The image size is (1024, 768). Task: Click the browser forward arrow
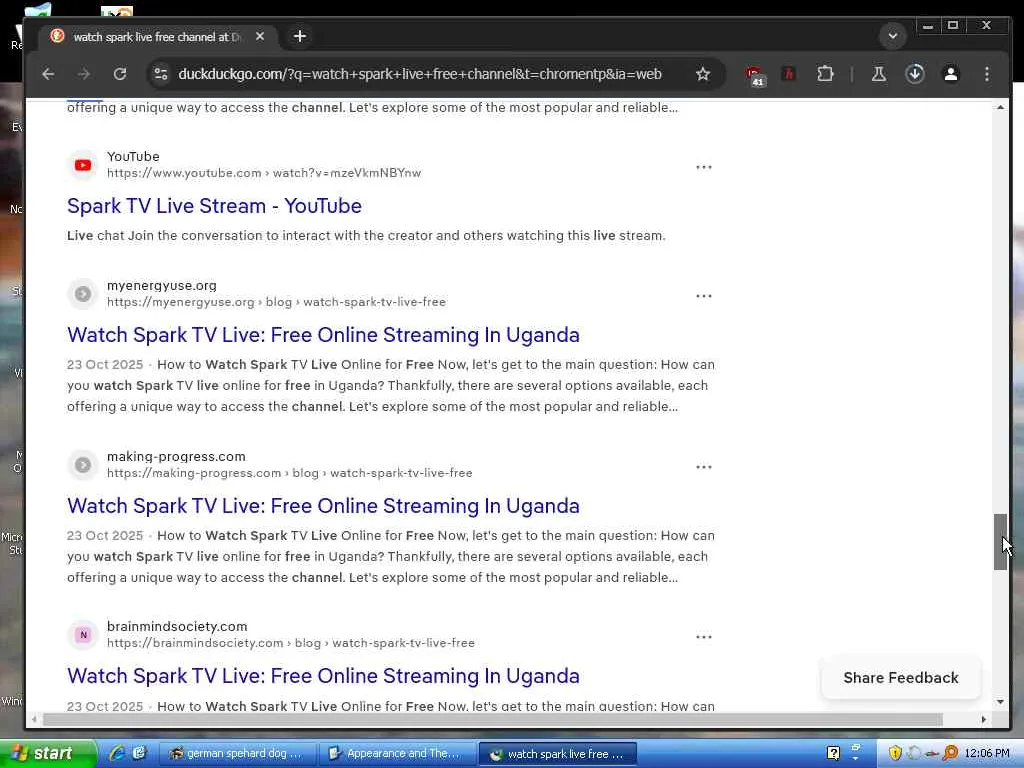click(84, 74)
